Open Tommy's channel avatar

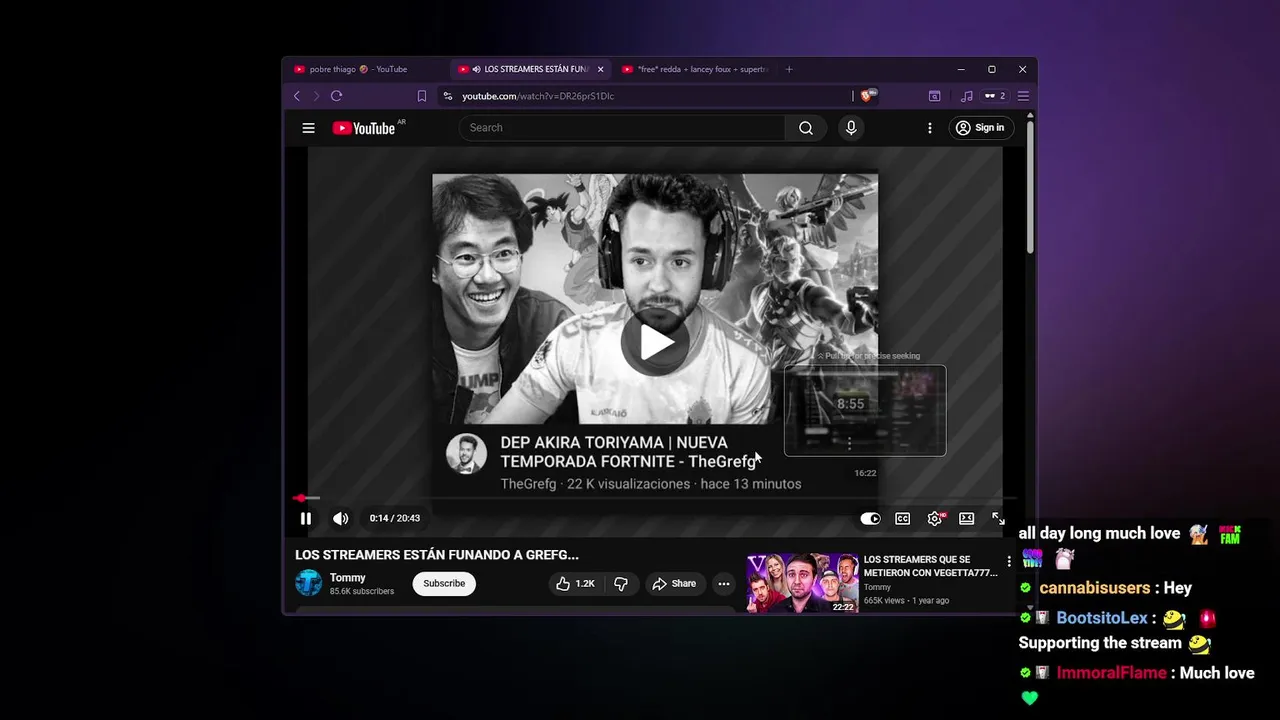pyautogui.click(x=309, y=583)
